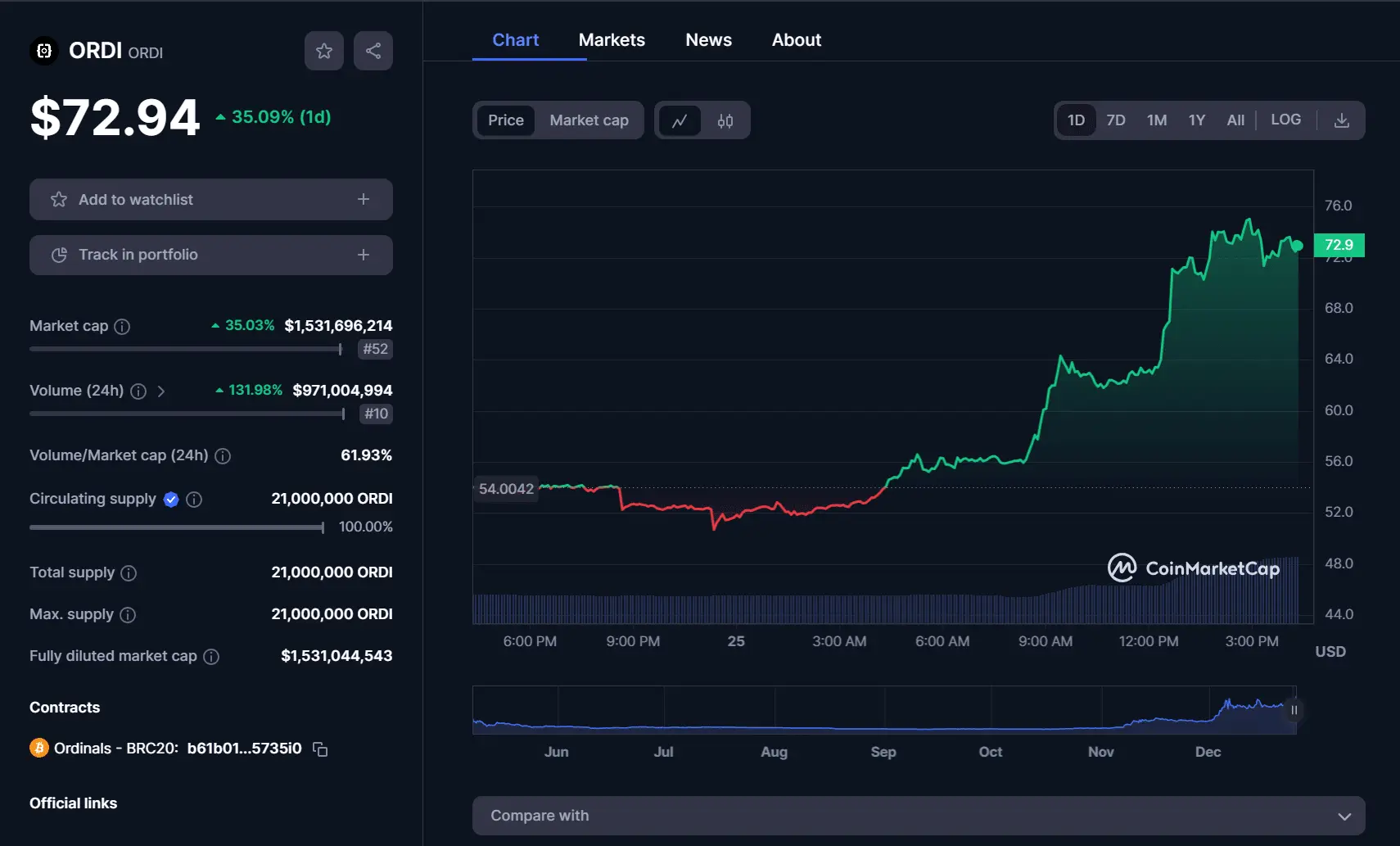
Task: Copy the Ordinals BRC20 contract address
Action: coord(320,749)
